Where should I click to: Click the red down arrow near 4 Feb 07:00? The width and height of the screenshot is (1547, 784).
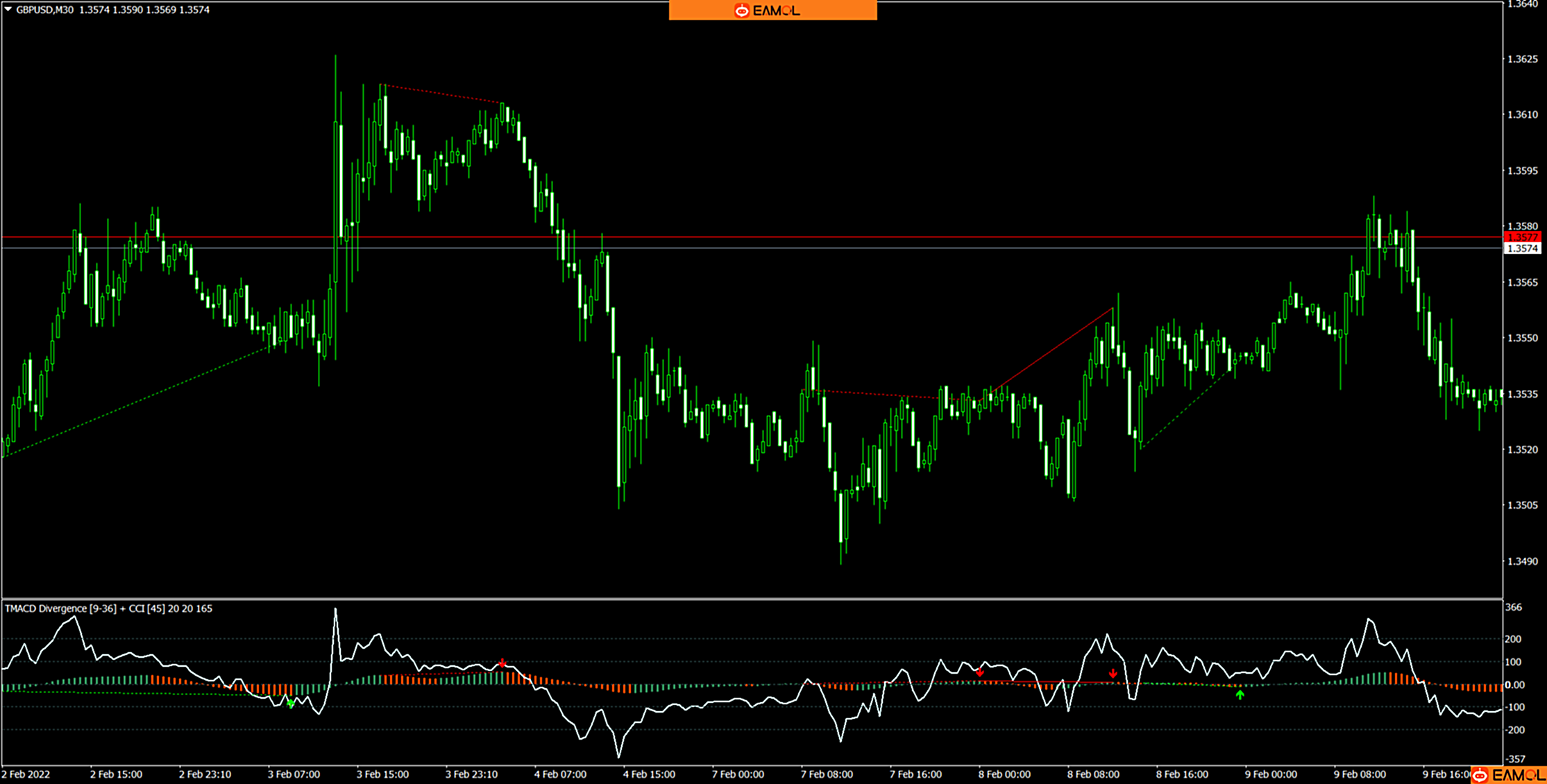click(x=502, y=664)
